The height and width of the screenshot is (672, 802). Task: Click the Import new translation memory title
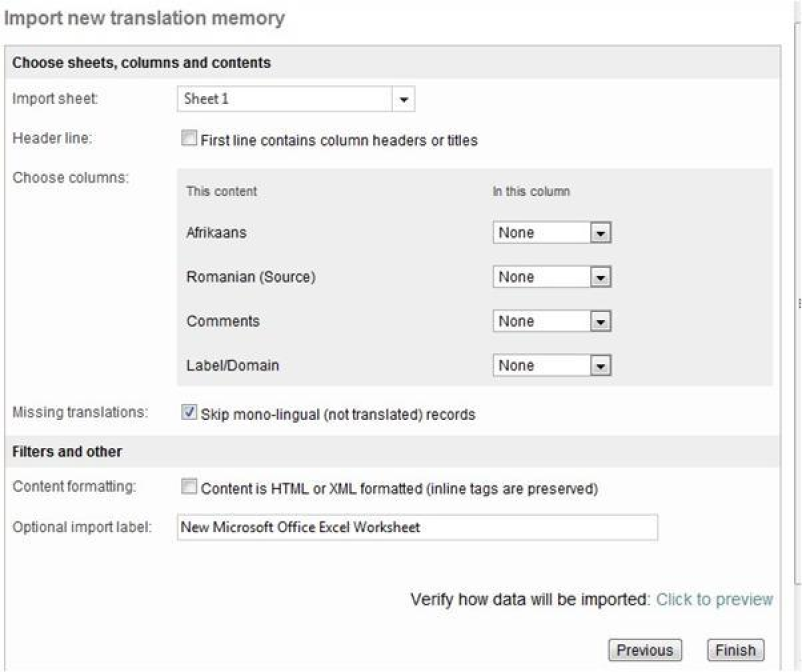pyautogui.click(x=145, y=17)
